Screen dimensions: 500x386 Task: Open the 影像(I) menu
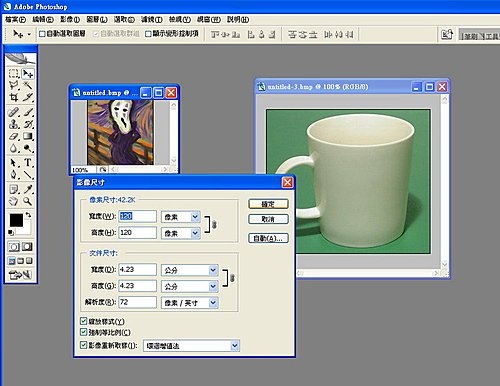pyautogui.click(x=70, y=20)
